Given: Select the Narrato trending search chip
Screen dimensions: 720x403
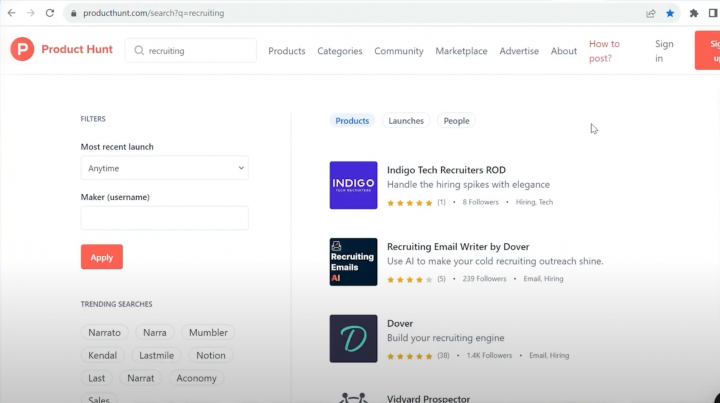Looking at the screenshot, I should tap(104, 332).
